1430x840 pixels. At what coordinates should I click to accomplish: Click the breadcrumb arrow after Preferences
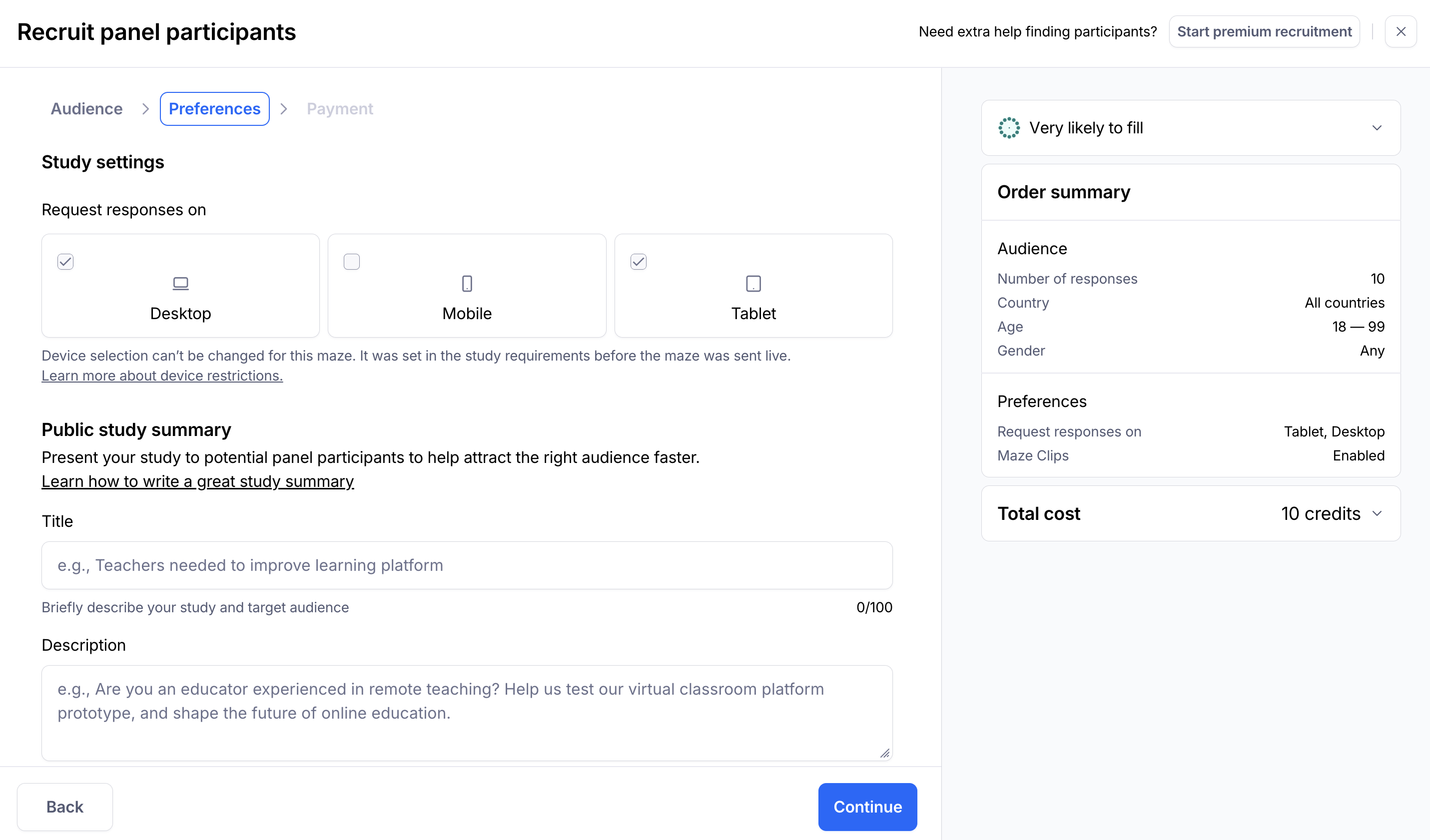pos(284,109)
